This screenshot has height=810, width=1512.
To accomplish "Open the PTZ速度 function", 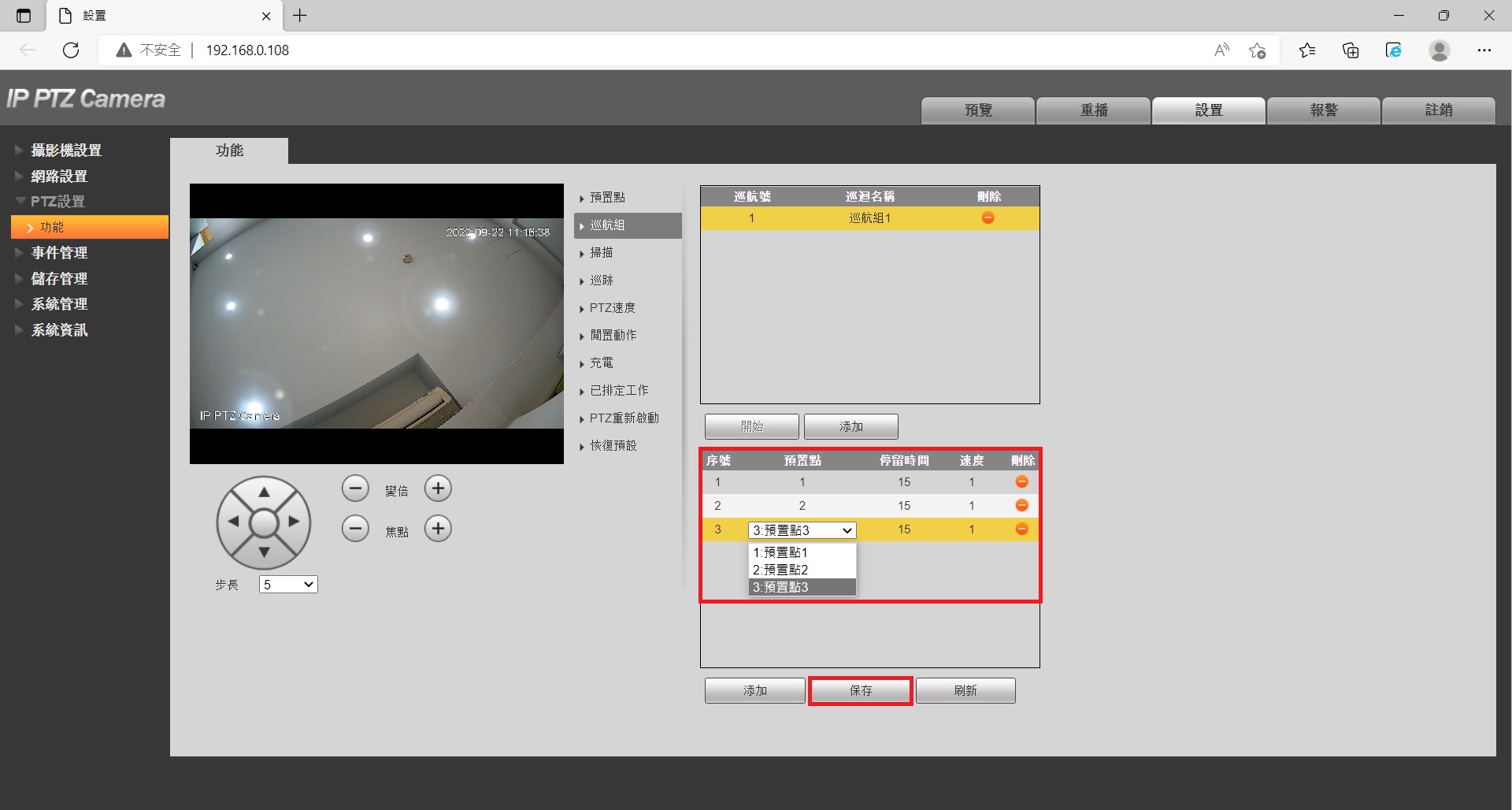I will pyautogui.click(x=628, y=308).
